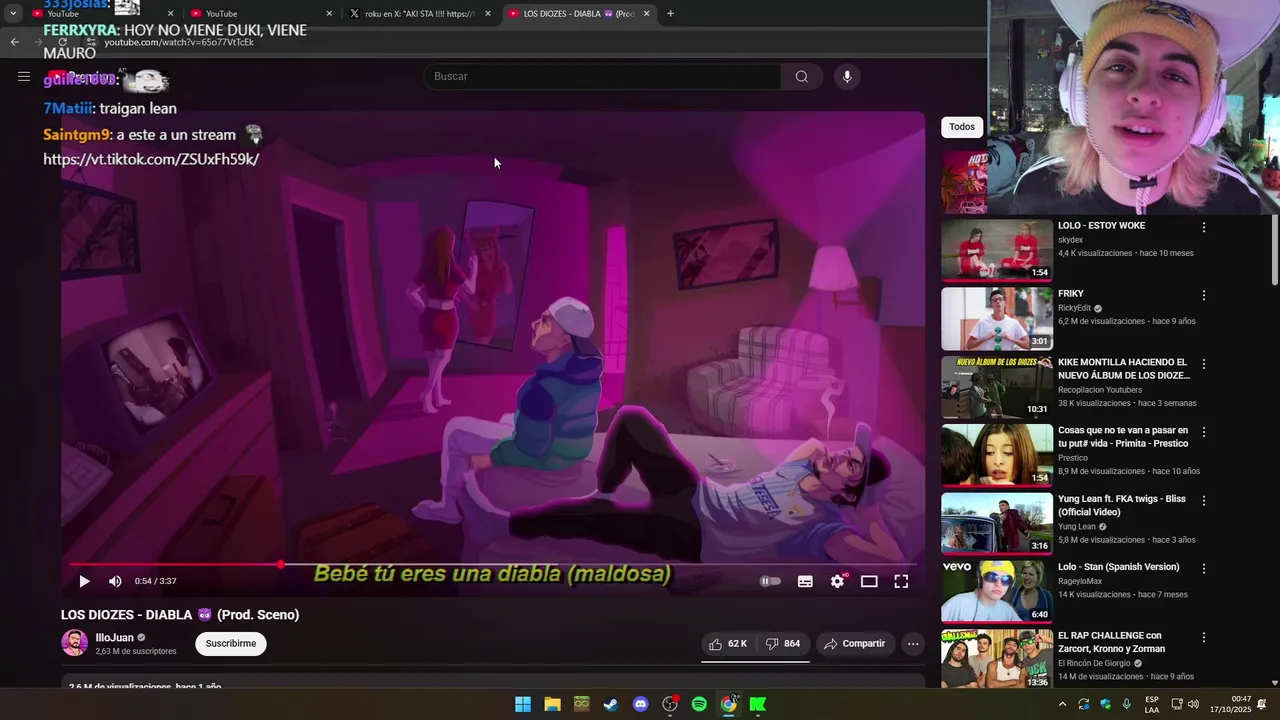1280x720 pixels.
Task: Open options for Lolo - Stan video
Action: (1204, 568)
